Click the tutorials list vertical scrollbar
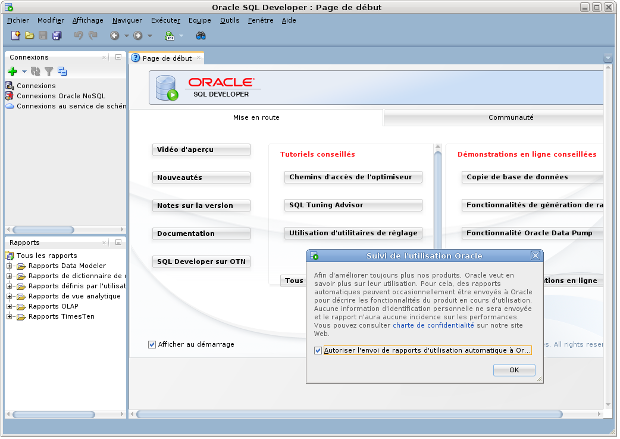 click(438, 198)
